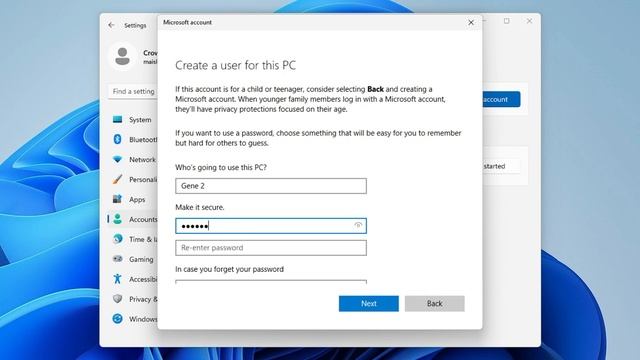Open Network settings icon in sidebar

118,159
